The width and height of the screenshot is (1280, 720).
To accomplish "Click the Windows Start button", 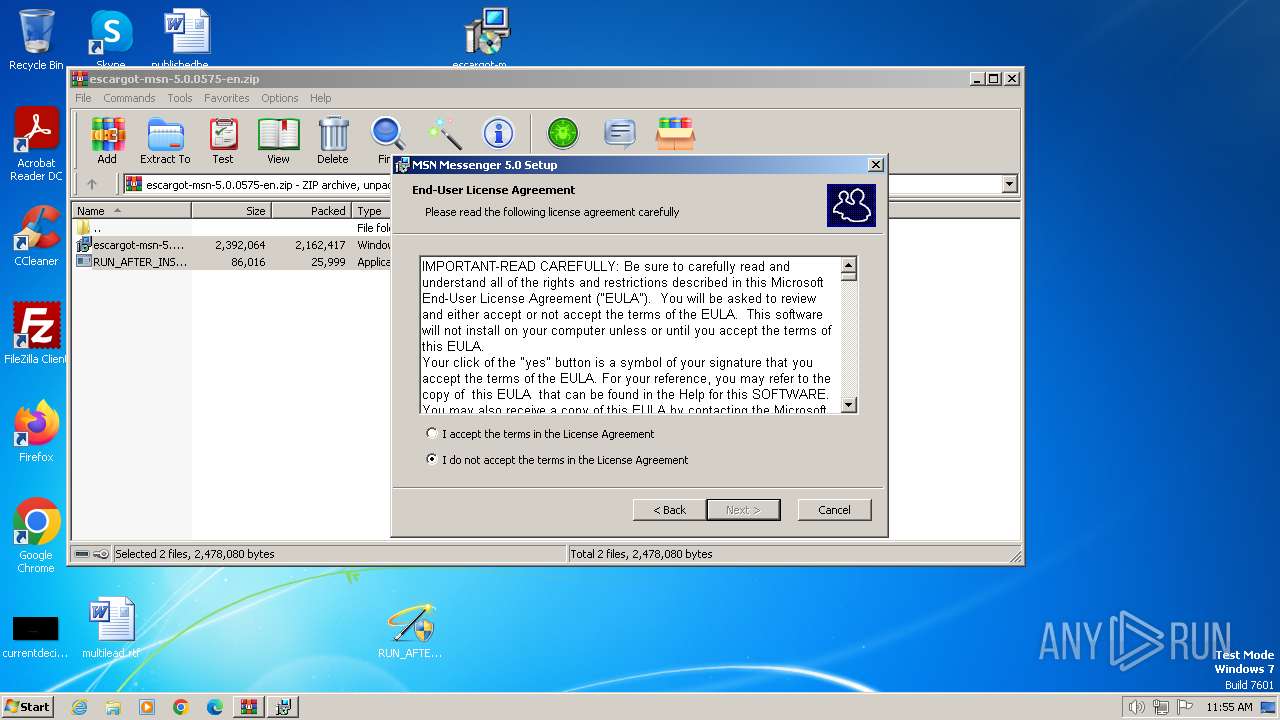I will (27, 707).
